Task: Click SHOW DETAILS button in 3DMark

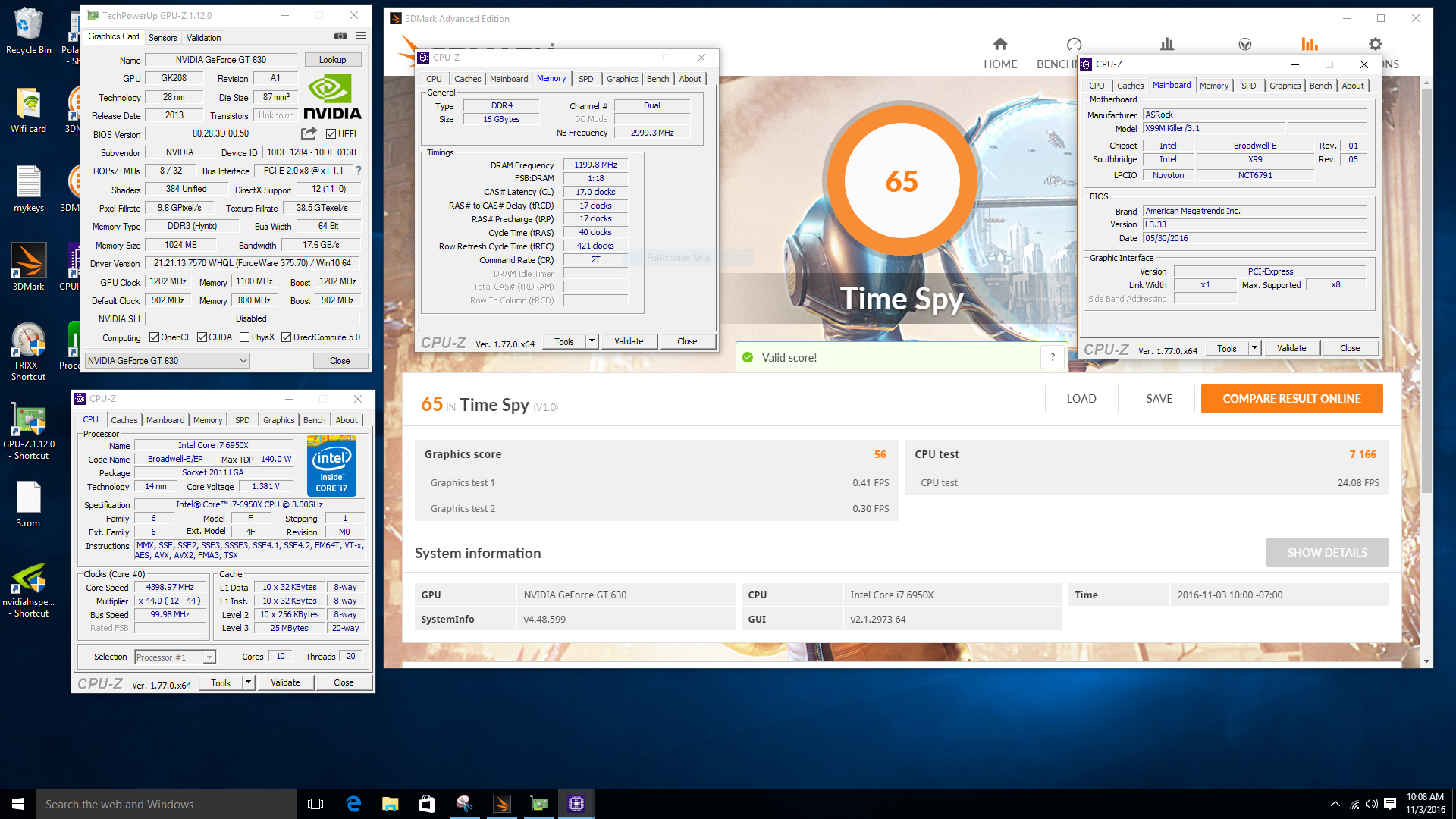Action: tap(1327, 553)
